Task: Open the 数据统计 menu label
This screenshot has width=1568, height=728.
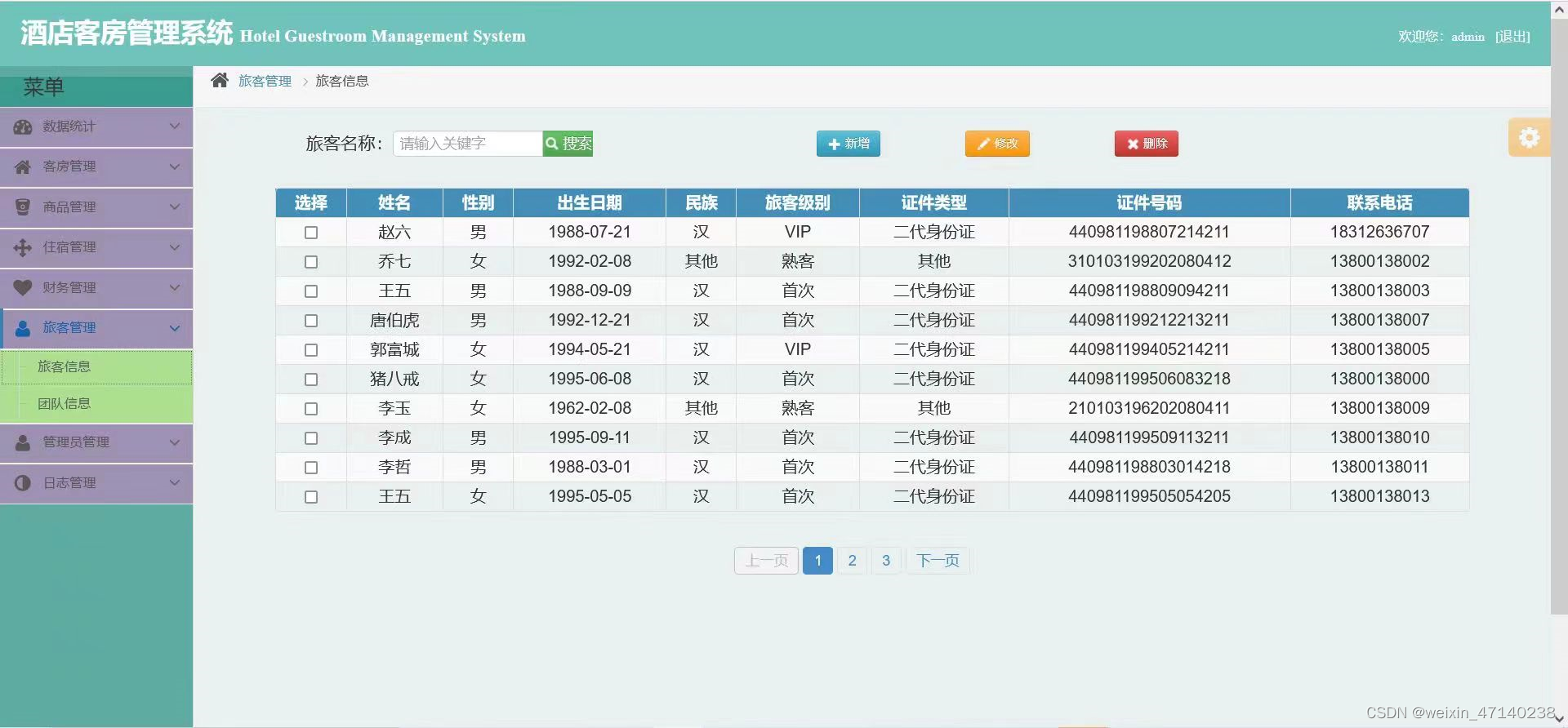Action: 69,127
